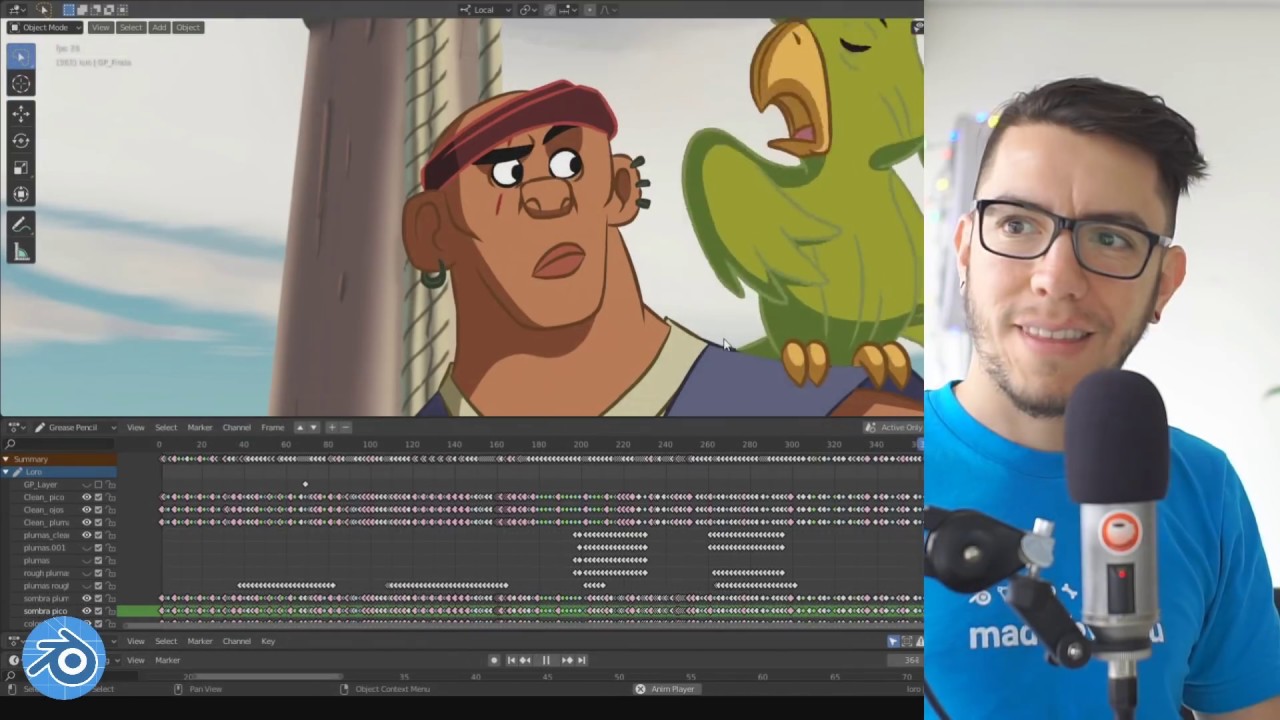The height and width of the screenshot is (720, 1280).
Task: Remove a layer with the minus button
Action: [x=346, y=427]
